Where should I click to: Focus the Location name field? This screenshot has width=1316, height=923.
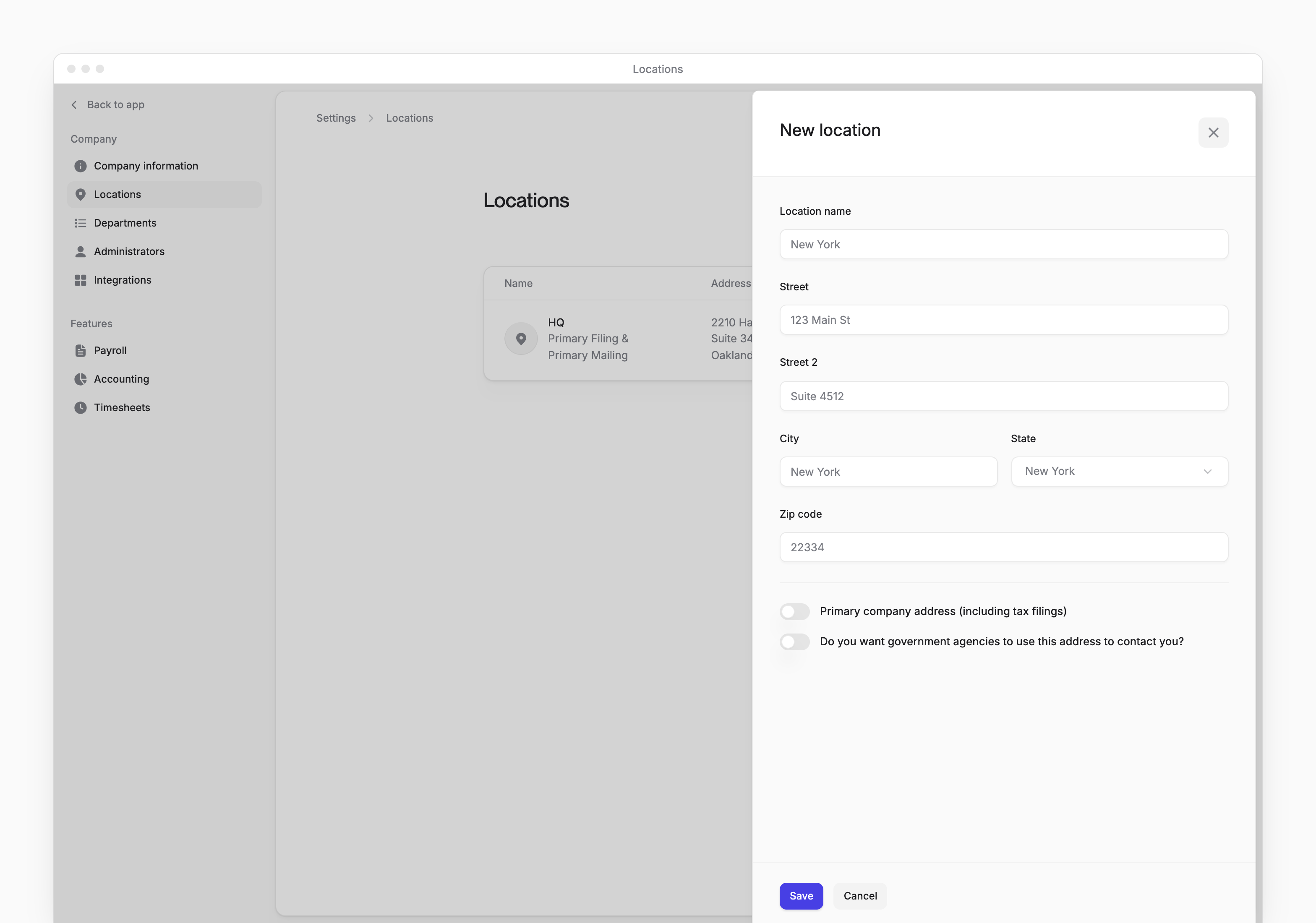pyautogui.click(x=1004, y=245)
